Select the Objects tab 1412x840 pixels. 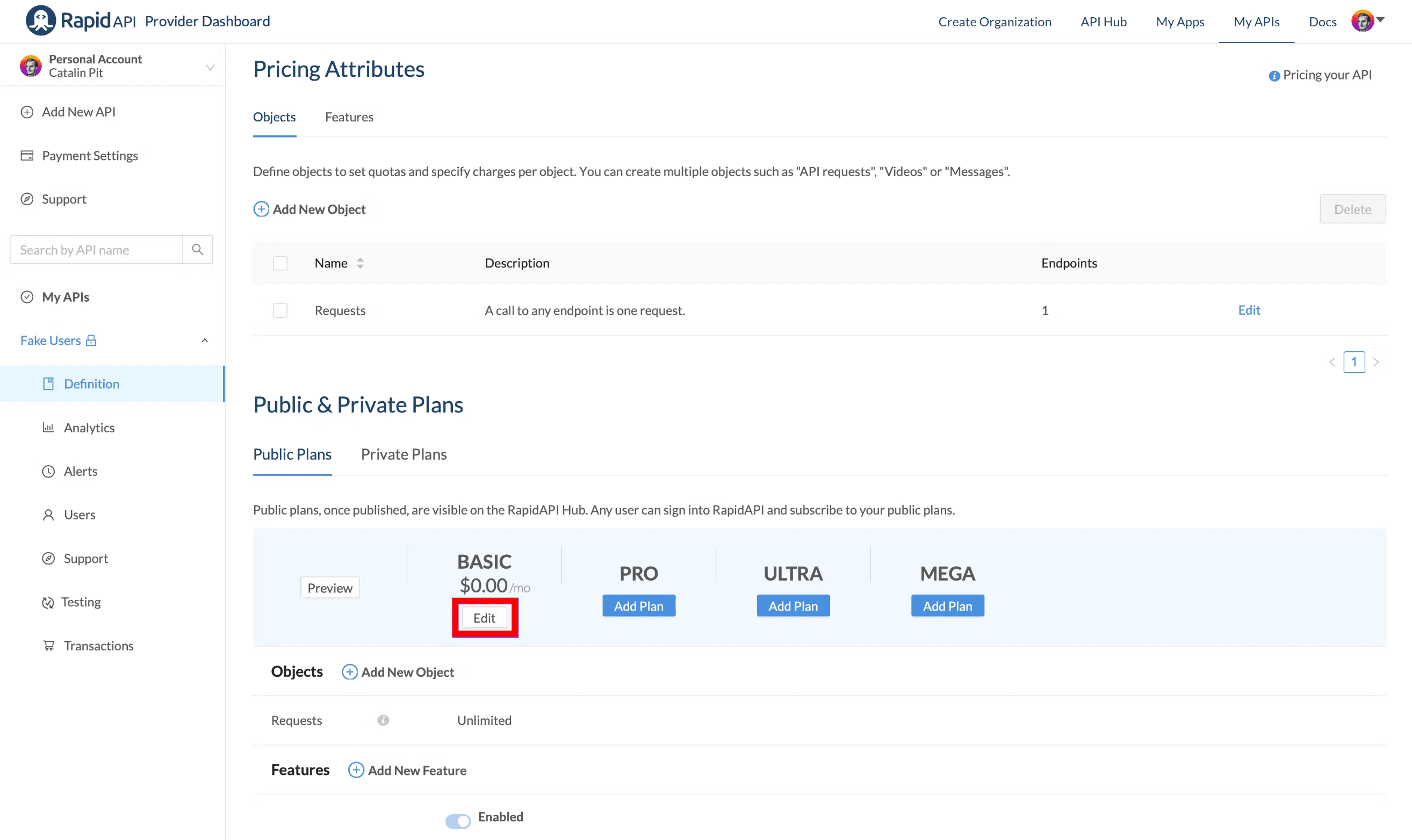click(275, 117)
